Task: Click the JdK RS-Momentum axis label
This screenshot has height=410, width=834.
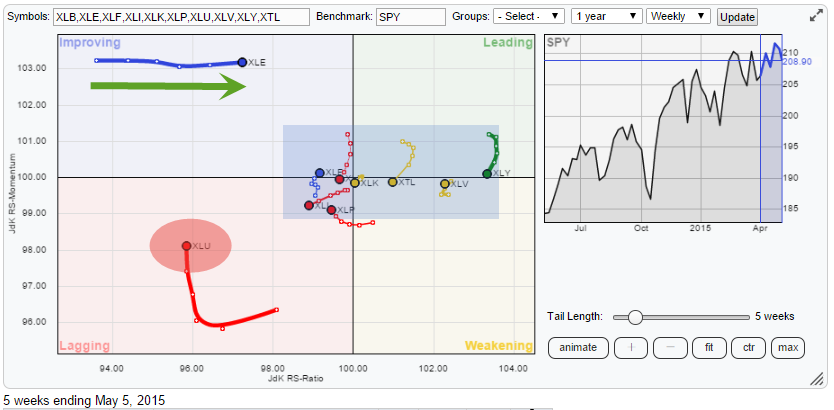Action: coord(12,194)
